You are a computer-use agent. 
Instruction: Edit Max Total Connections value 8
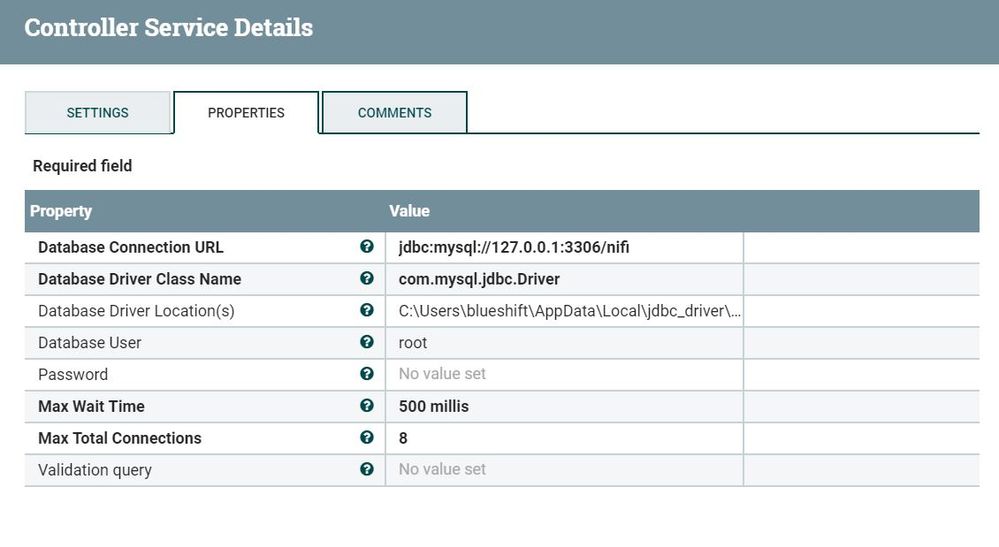(564, 438)
